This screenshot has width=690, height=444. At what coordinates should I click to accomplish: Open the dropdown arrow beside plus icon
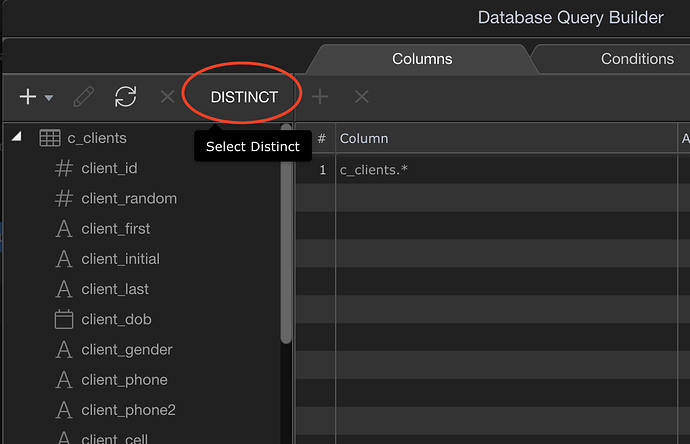tap(48, 98)
